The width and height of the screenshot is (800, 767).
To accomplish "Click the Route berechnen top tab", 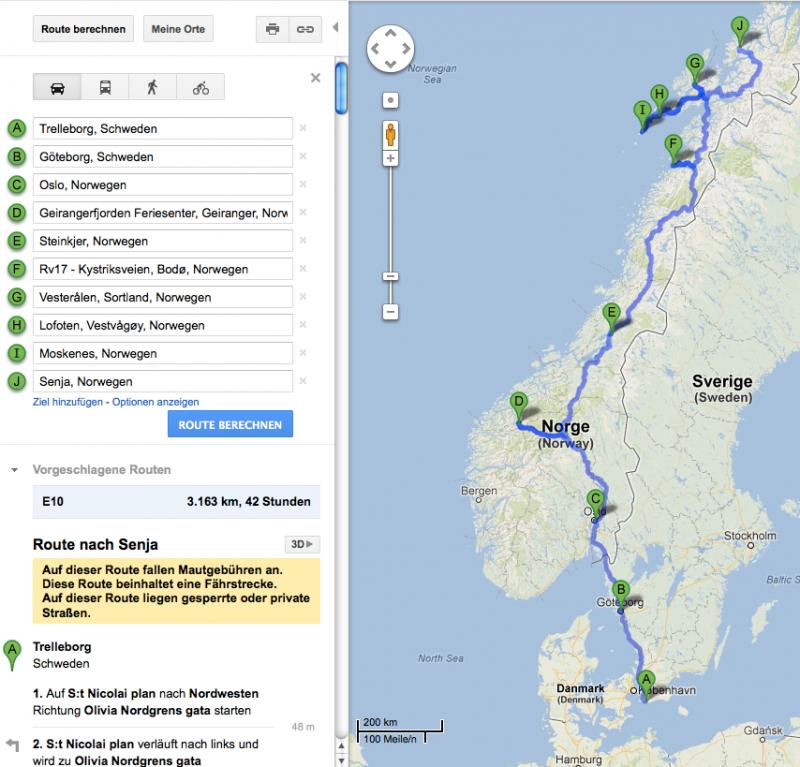I will [x=84, y=29].
